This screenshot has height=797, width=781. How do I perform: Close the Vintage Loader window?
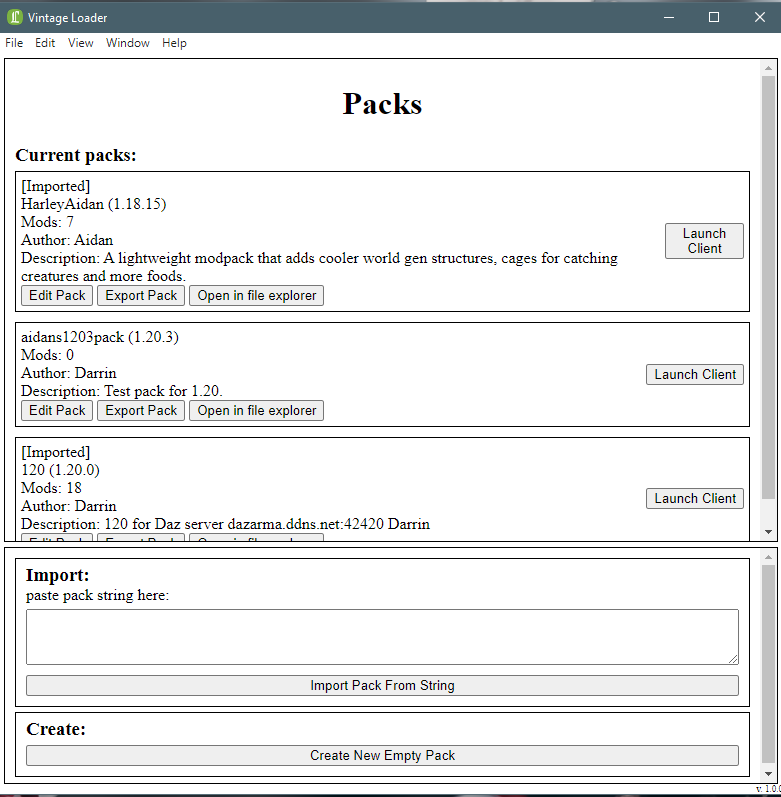click(760, 17)
